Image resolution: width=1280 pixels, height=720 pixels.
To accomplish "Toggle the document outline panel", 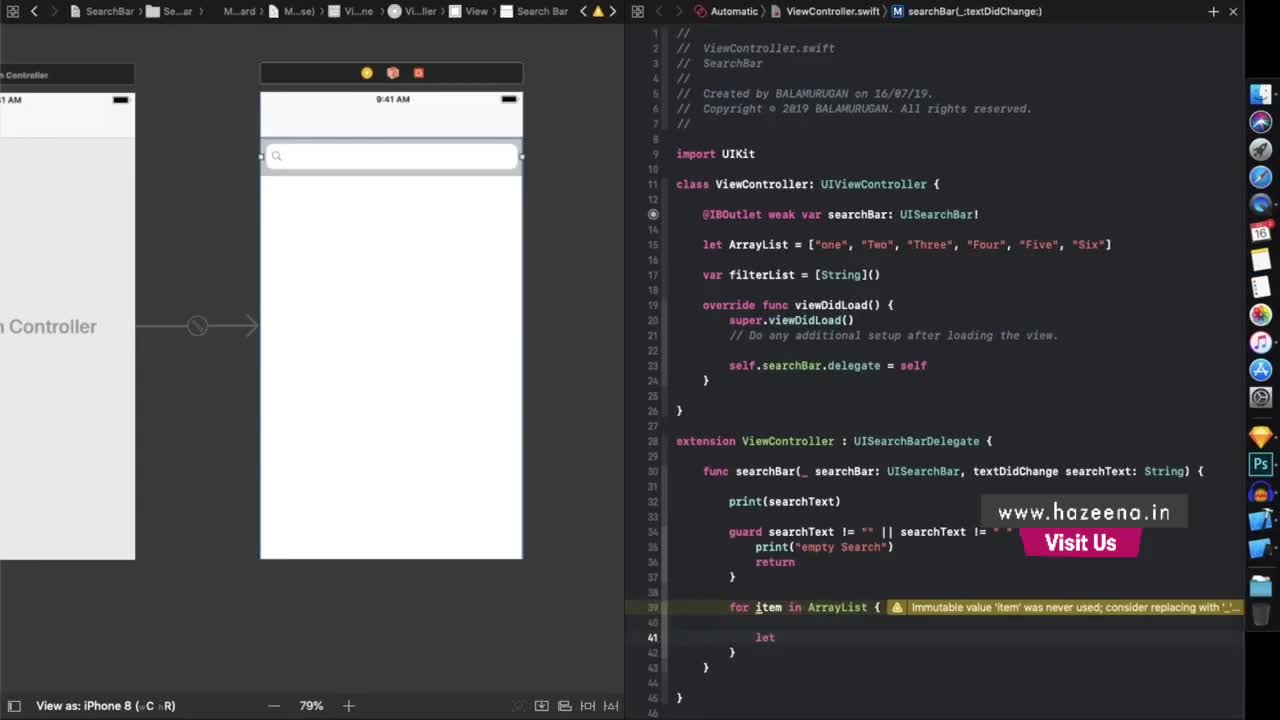I will pos(13,705).
